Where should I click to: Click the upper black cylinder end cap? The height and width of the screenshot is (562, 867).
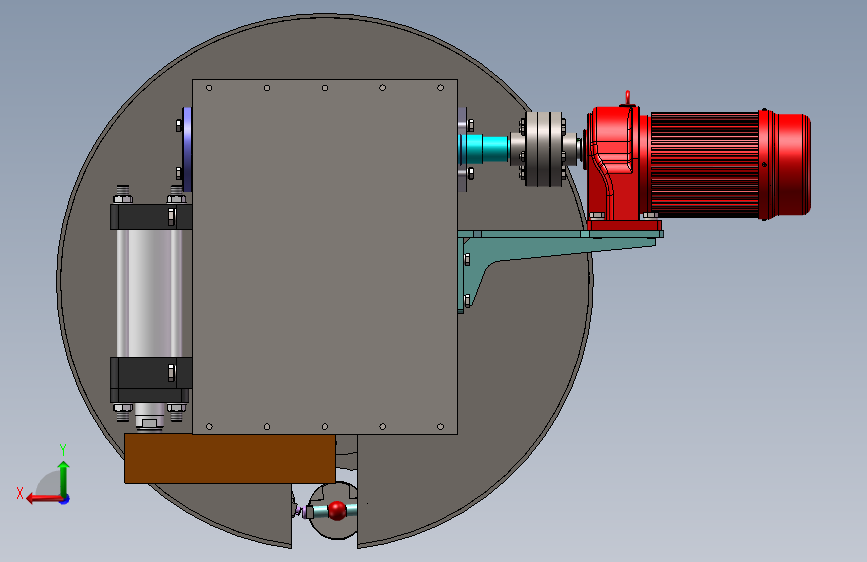point(151,217)
